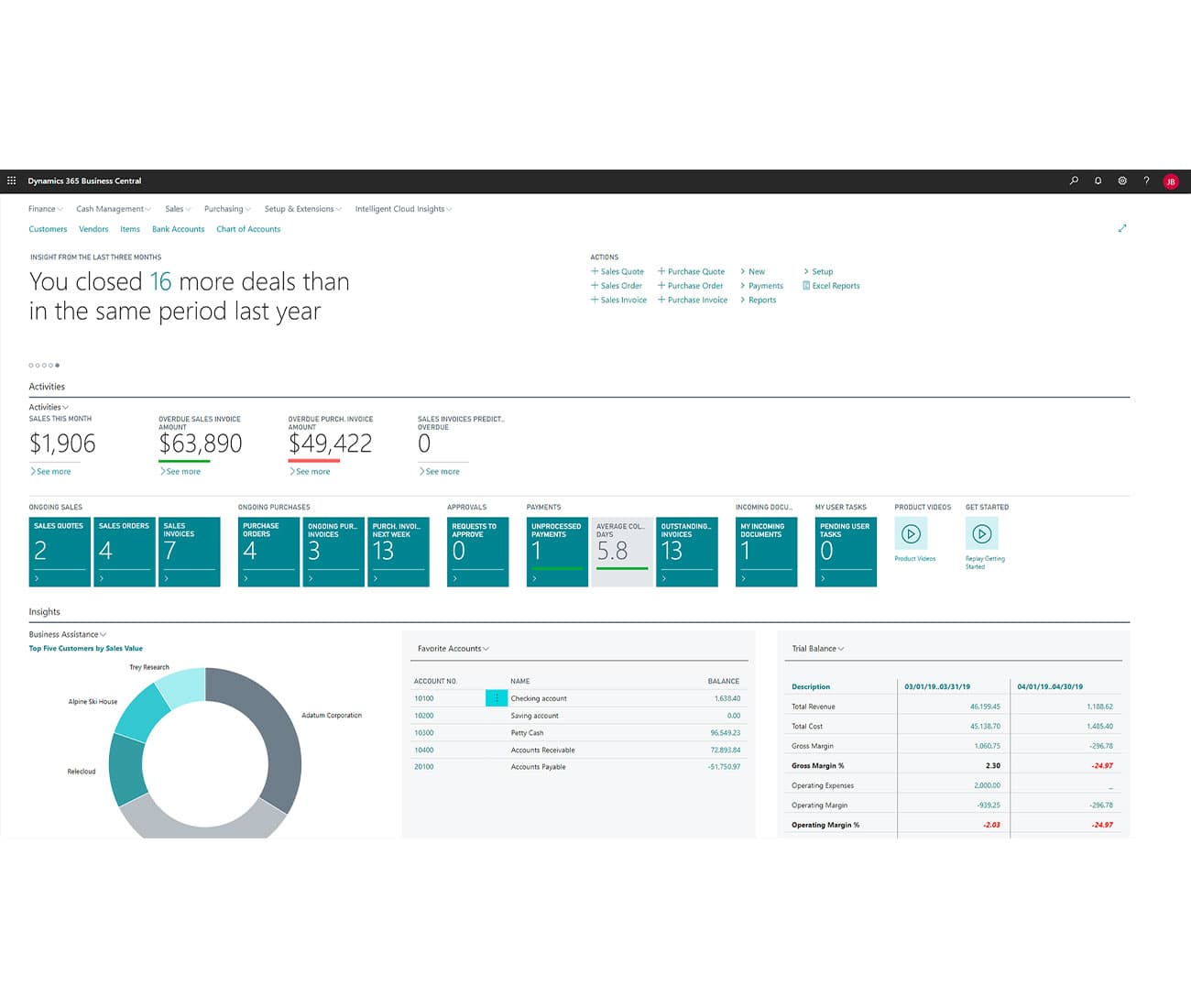Click the Relecloud donut segment
The height and width of the screenshot is (1008, 1191).
(x=126, y=770)
